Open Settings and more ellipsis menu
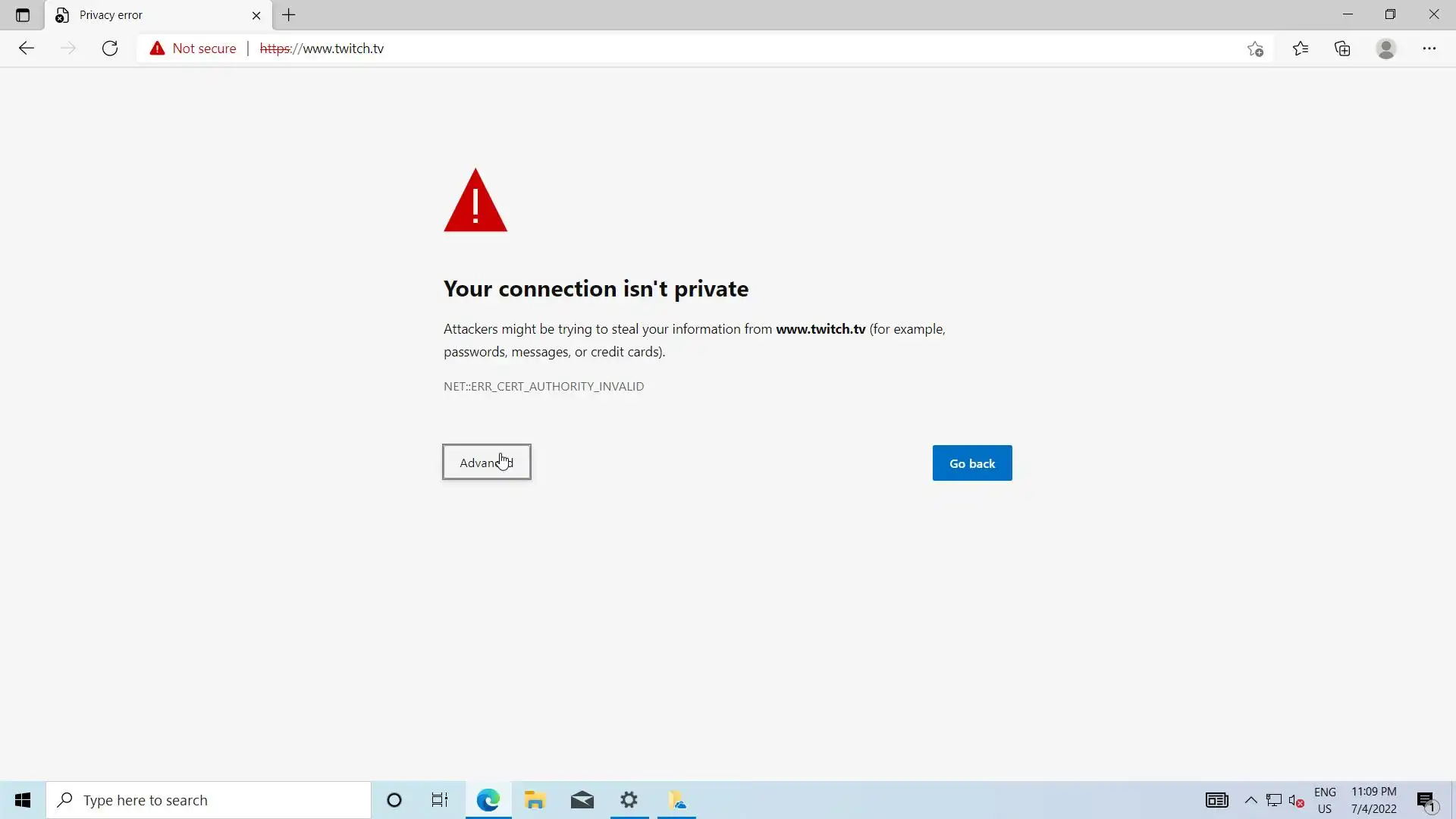The image size is (1456, 819). 1429,49
